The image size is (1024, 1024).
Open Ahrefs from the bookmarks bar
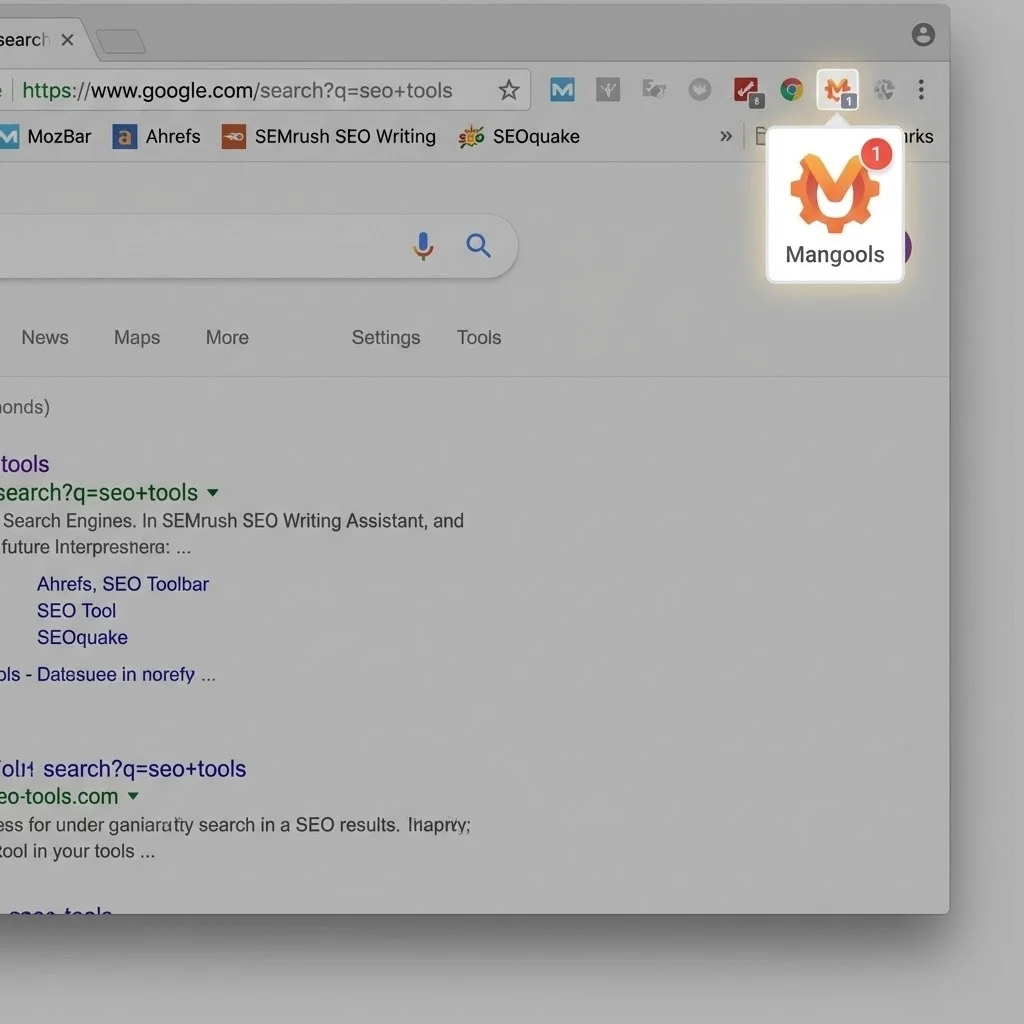tap(156, 137)
